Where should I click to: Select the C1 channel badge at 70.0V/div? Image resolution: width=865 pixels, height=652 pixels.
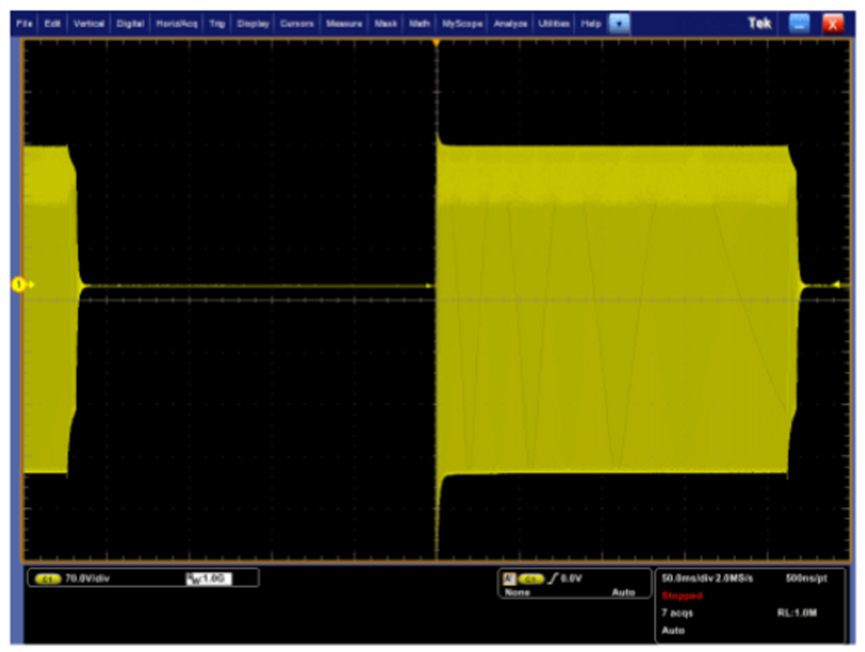coord(47,578)
